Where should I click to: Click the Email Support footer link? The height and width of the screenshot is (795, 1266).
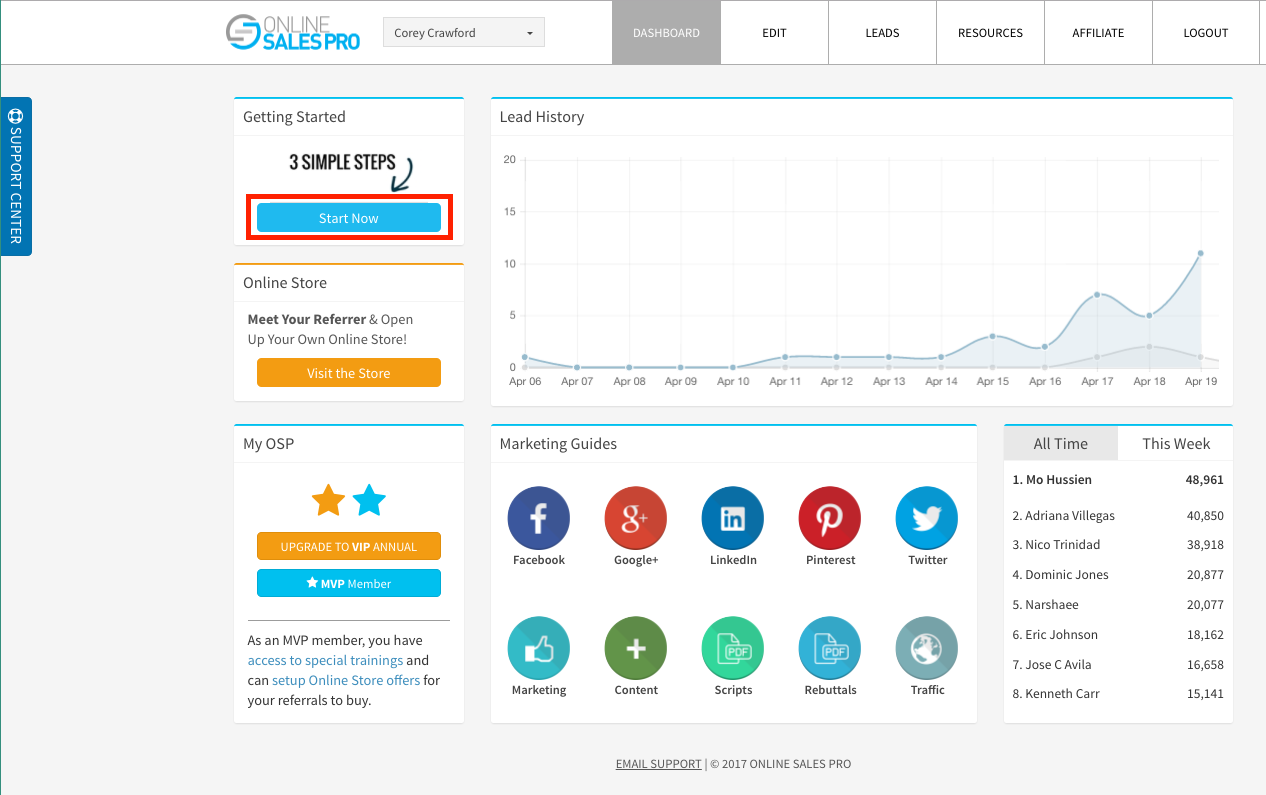point(659,764)
